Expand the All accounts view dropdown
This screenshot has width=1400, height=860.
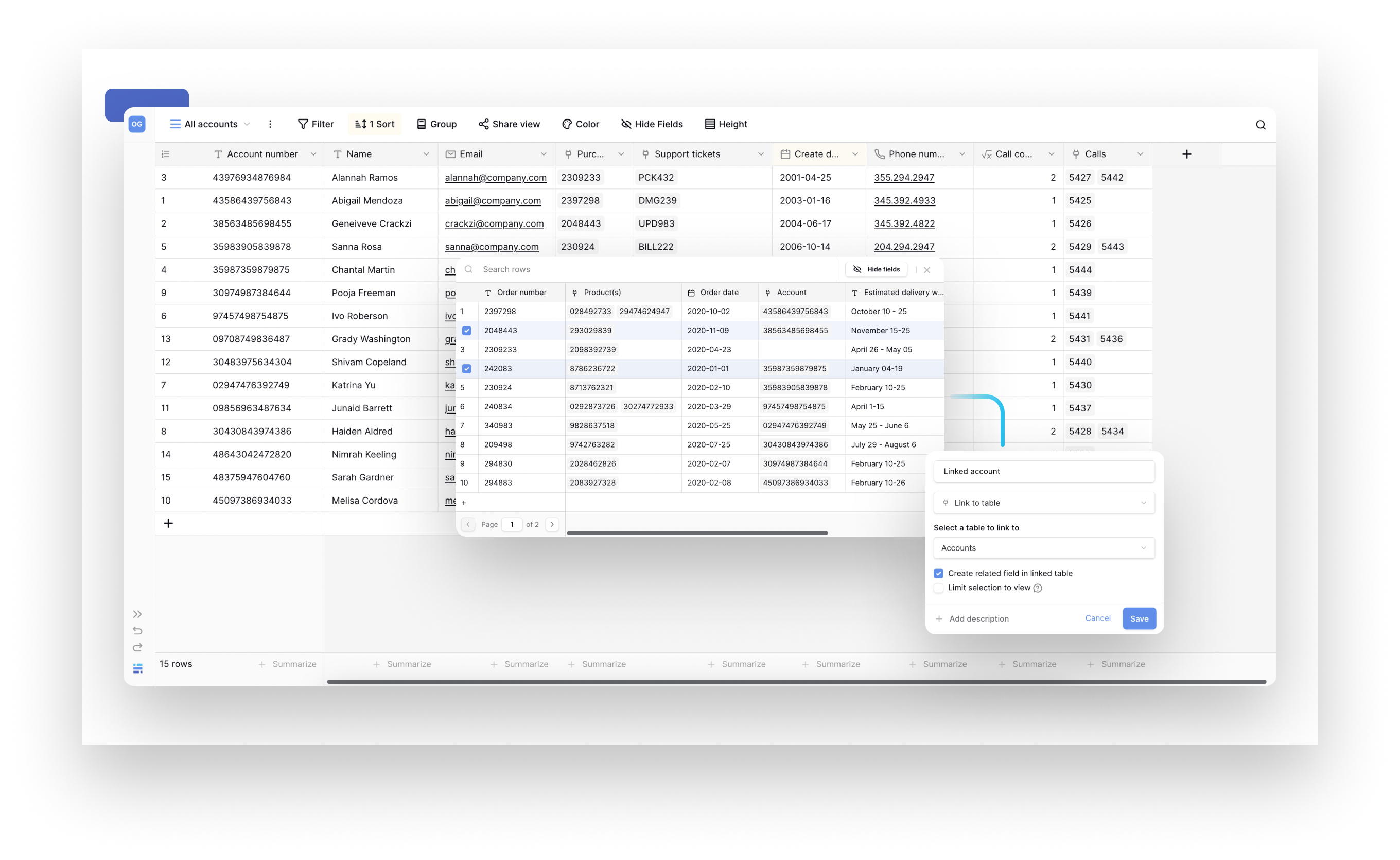click(x=211, y=124)
